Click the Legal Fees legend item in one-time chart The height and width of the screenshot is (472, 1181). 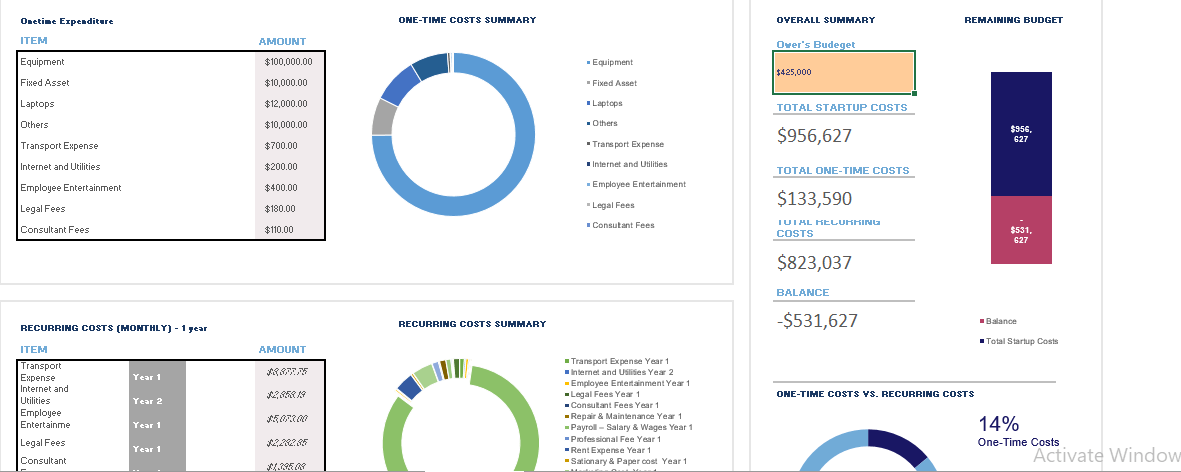coord(613,205)
